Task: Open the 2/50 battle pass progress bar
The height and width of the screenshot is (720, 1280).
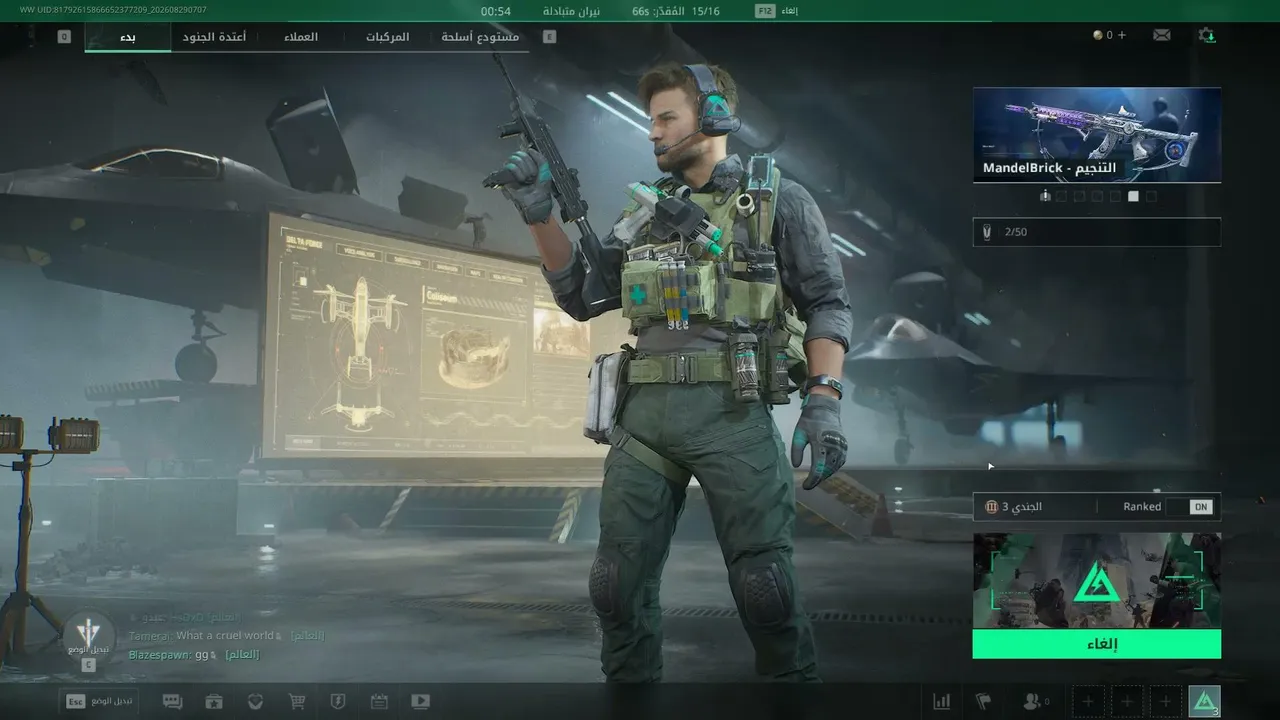Action: tap(1097, 232)
